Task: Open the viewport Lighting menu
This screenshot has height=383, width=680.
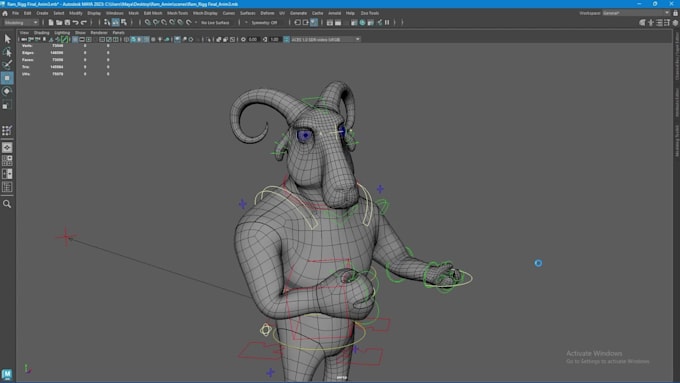Action: tap(62, 33)
